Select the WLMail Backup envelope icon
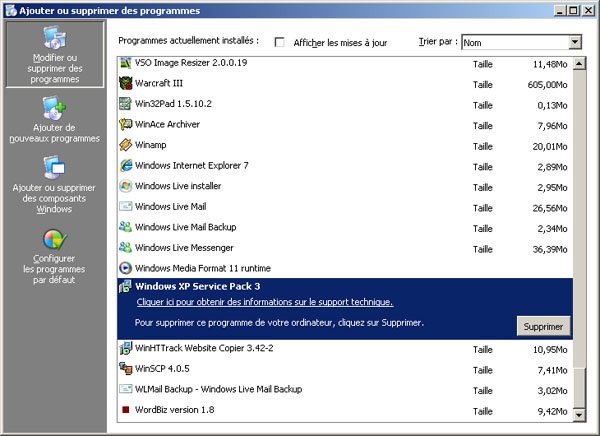Screen dimensions: 600x436 (125, 389)
